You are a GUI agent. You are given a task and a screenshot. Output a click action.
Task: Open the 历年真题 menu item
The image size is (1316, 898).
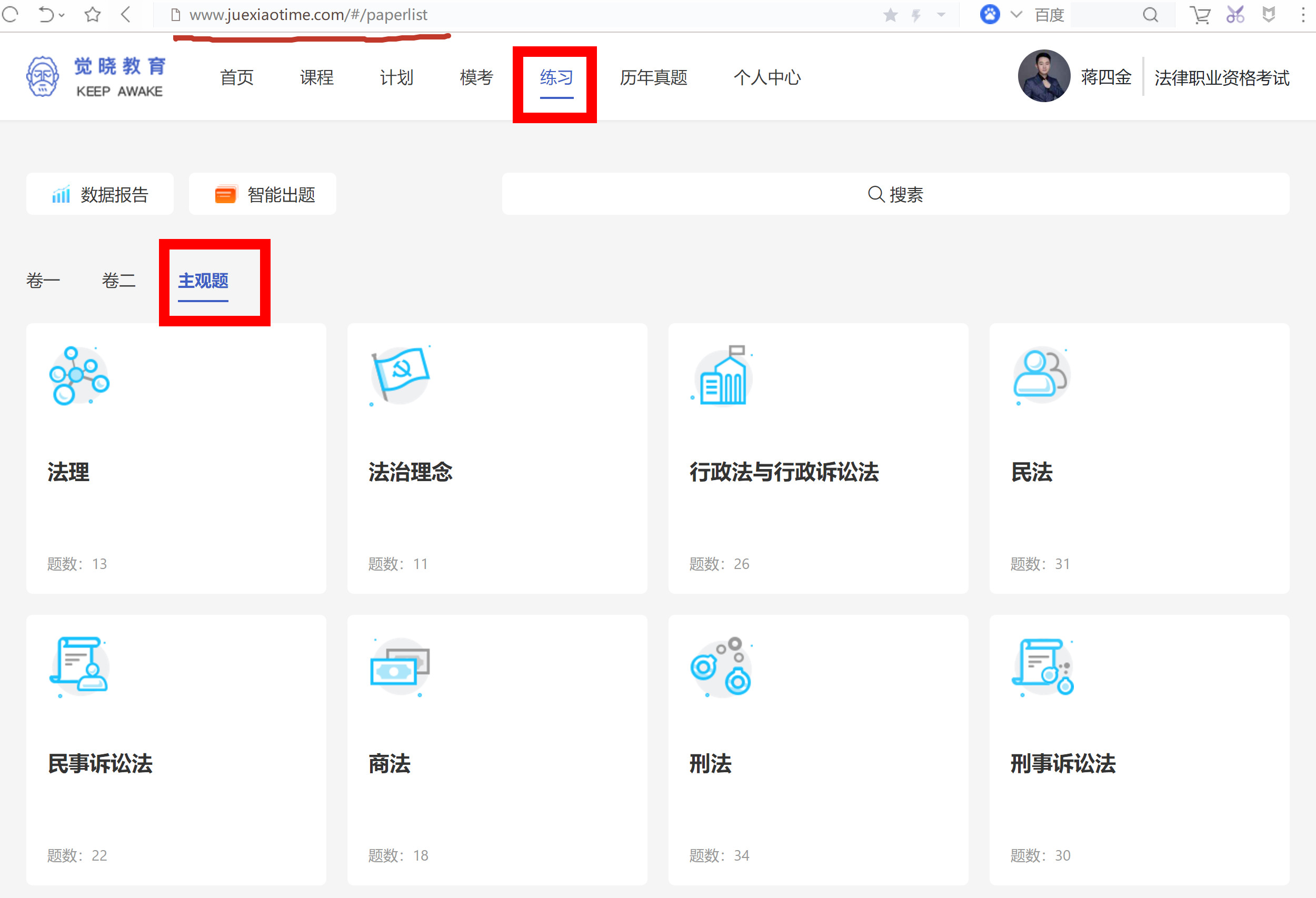pos(653,78)
